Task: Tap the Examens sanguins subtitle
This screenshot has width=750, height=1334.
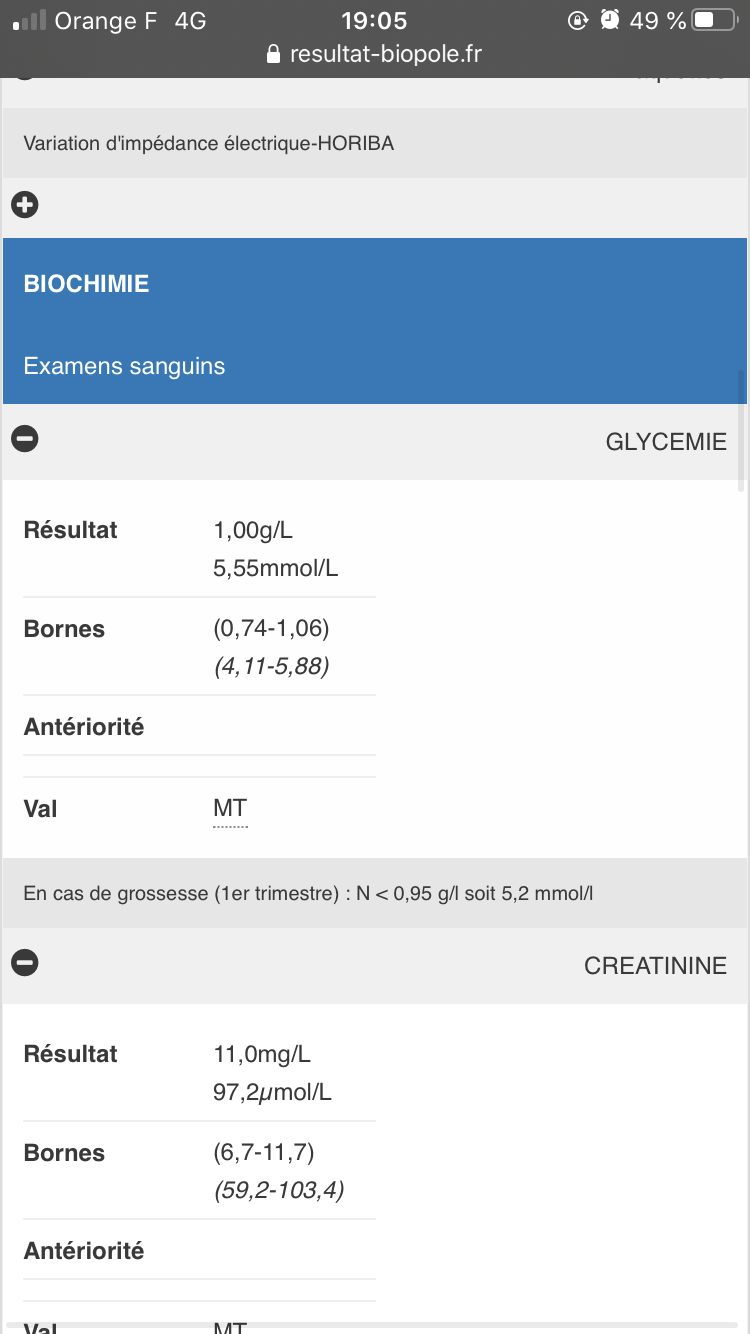Action: (x=124, y=366)
